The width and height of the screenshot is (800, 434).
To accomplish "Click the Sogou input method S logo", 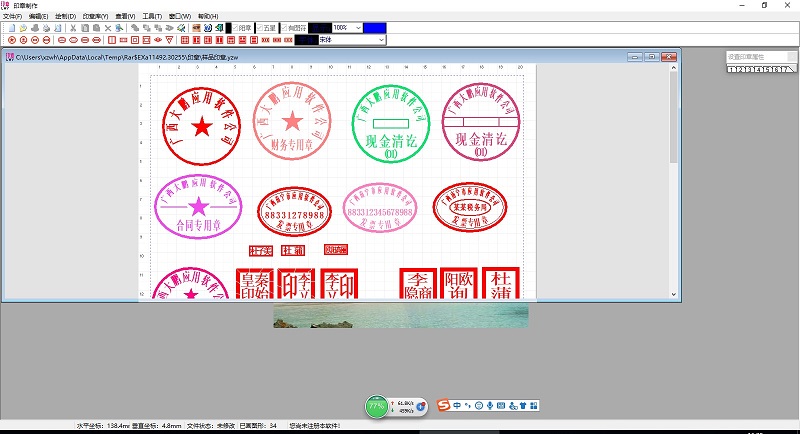I will pos(444,405).
